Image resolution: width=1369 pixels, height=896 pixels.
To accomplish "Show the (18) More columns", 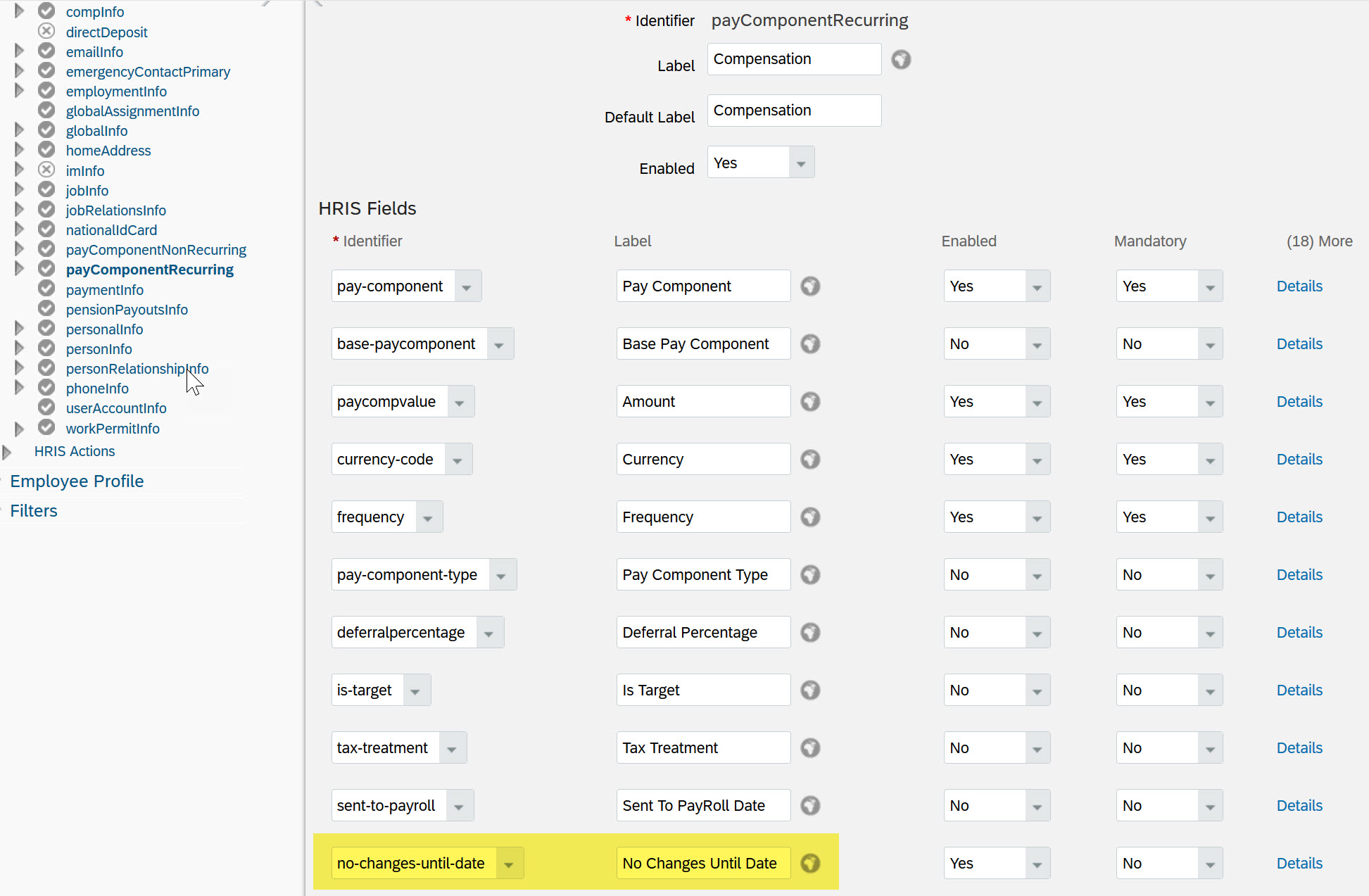I will tap(1319, 241).
